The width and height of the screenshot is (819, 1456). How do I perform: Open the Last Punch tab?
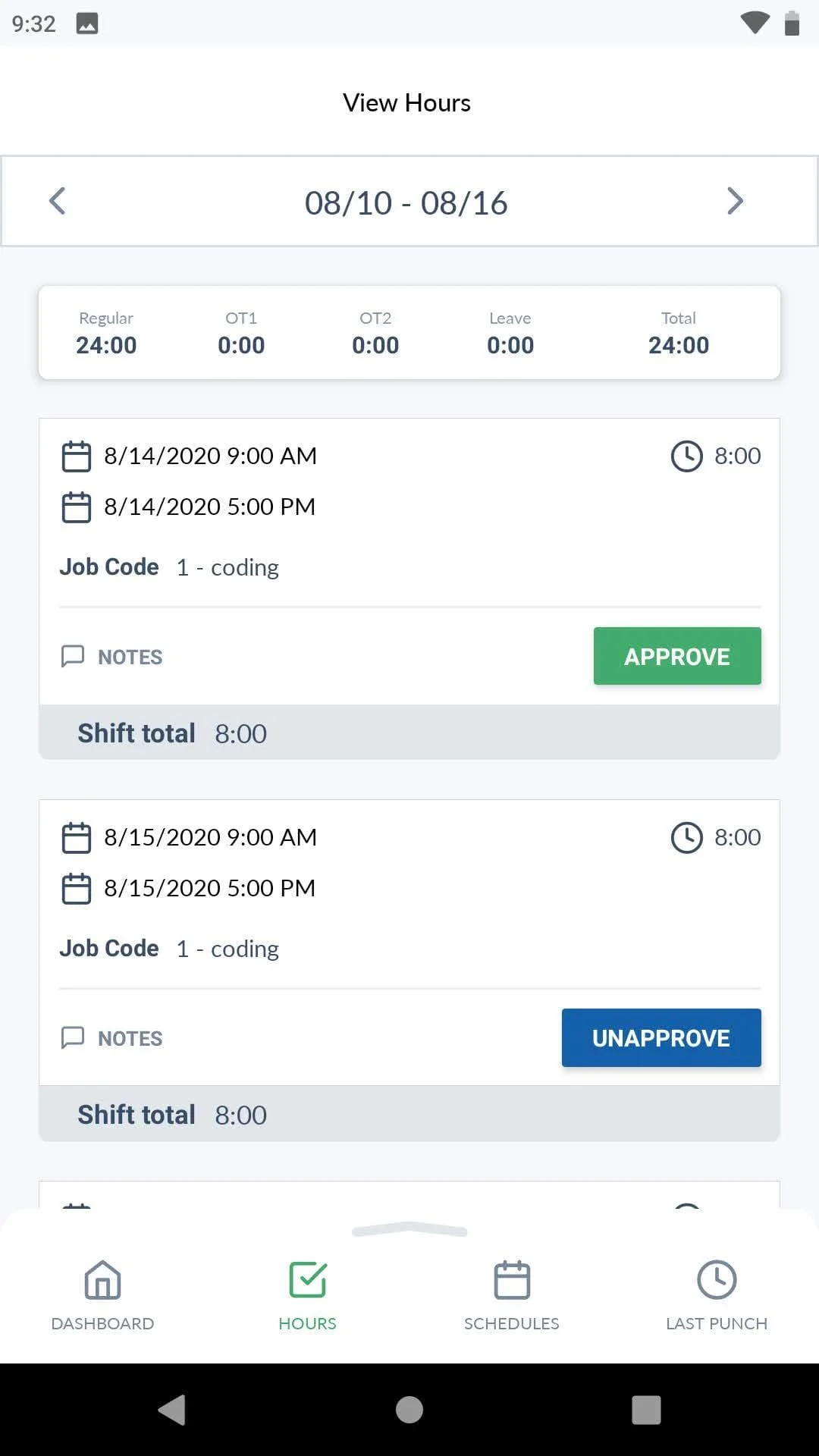pyautogui.click(x=717, y=1295)
